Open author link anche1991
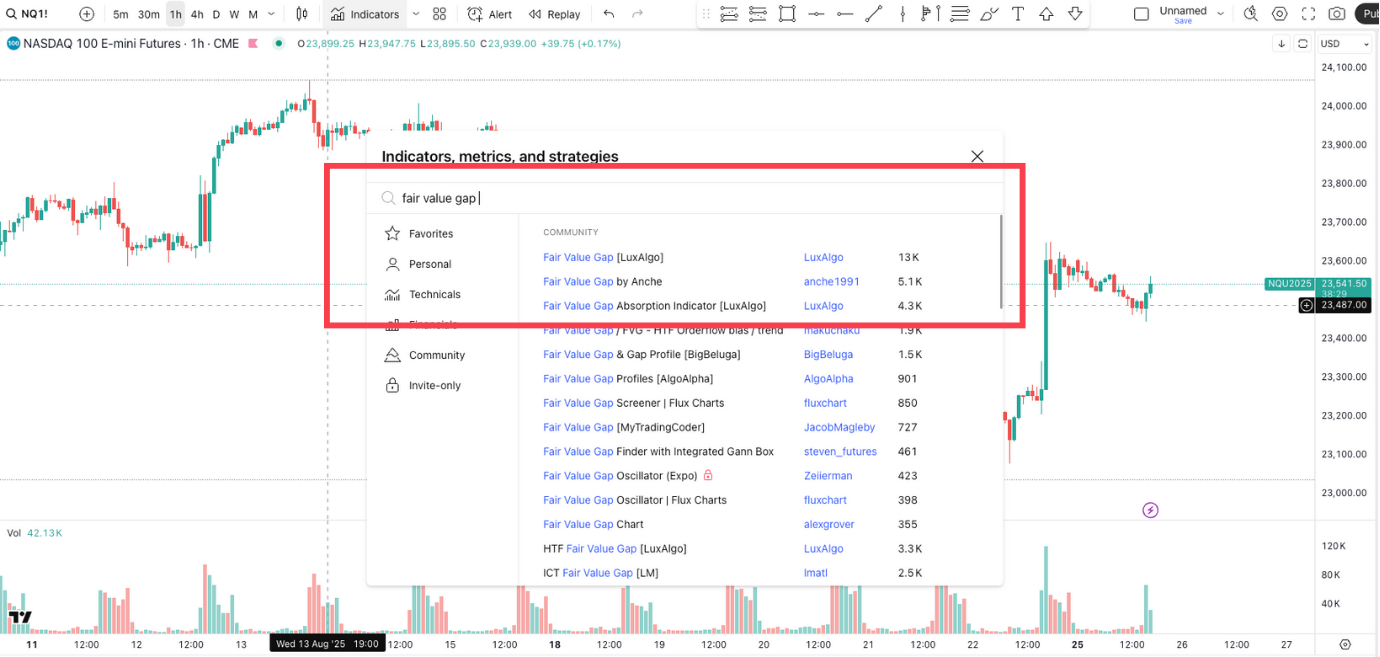This screenshot has width=1380, height=657. point(831,282)
